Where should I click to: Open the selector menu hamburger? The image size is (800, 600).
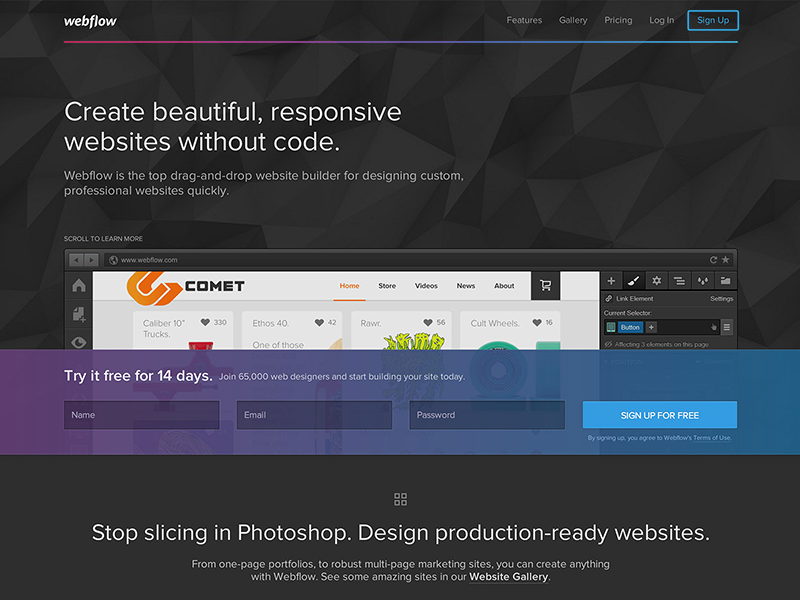click(727, 327)
